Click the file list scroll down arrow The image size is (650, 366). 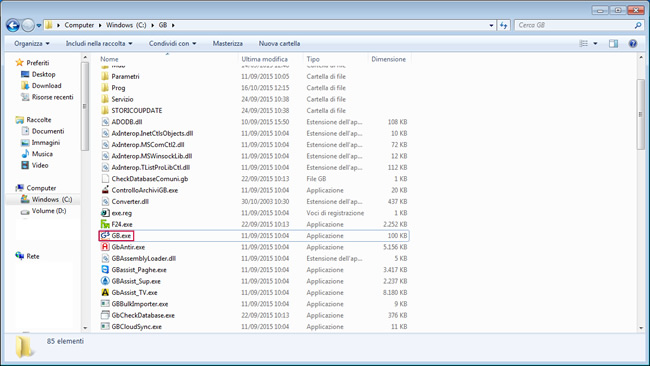pos(641,328)
